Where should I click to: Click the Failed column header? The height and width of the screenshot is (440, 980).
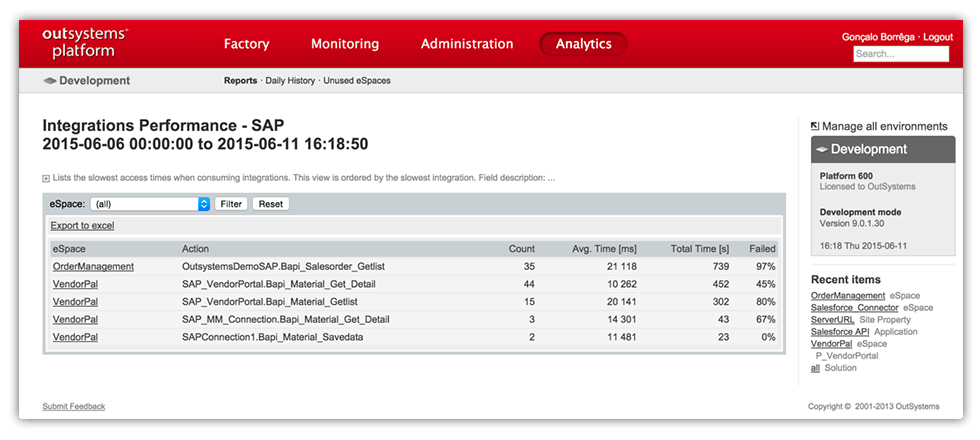click(762, 249)
